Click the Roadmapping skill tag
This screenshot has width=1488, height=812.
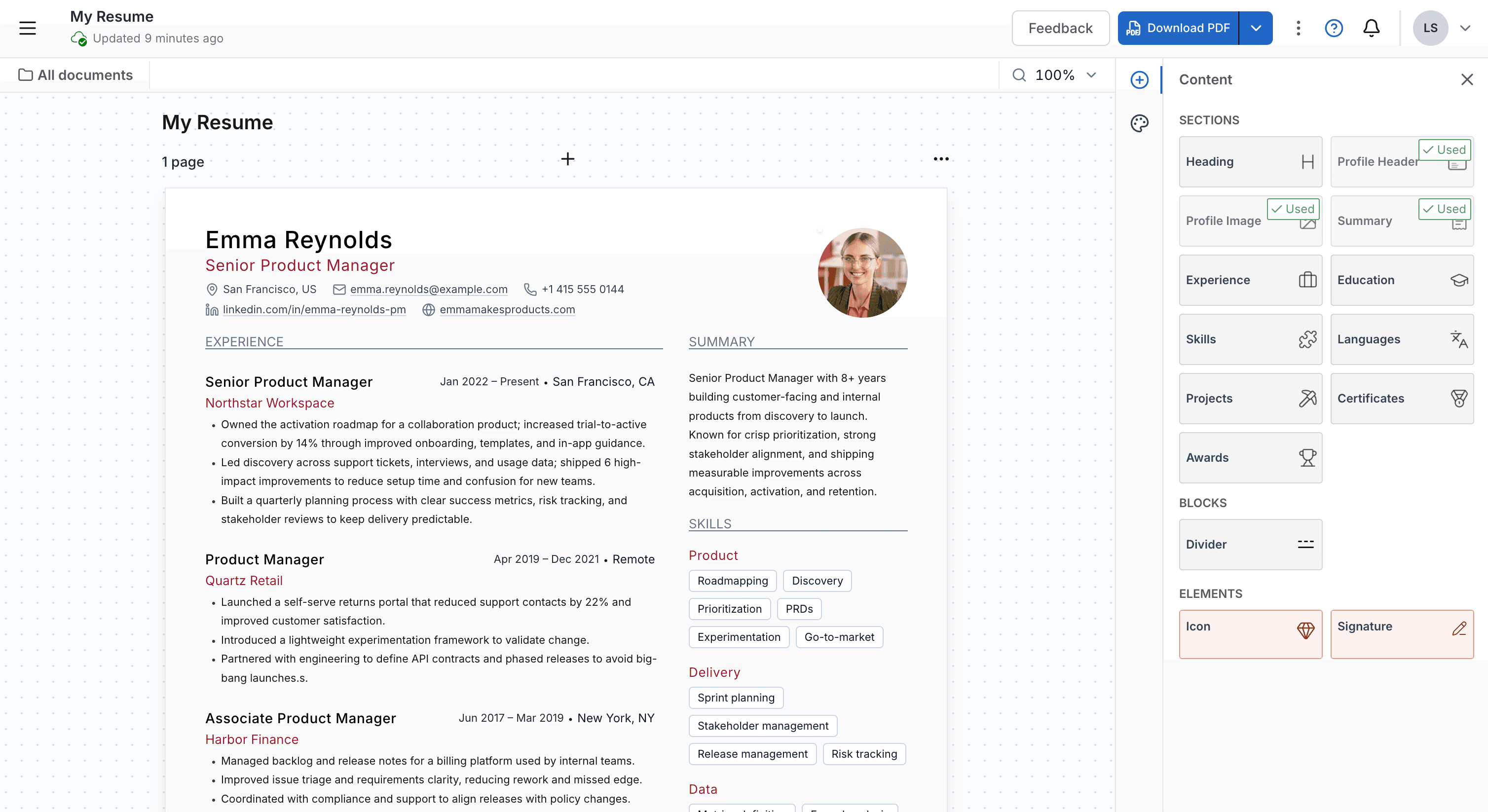pos(733,581)
